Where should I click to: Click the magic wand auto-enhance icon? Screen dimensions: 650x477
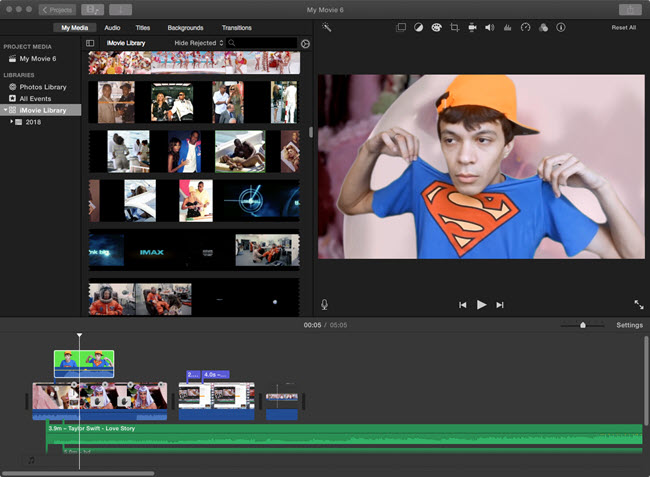coord(327,28)
